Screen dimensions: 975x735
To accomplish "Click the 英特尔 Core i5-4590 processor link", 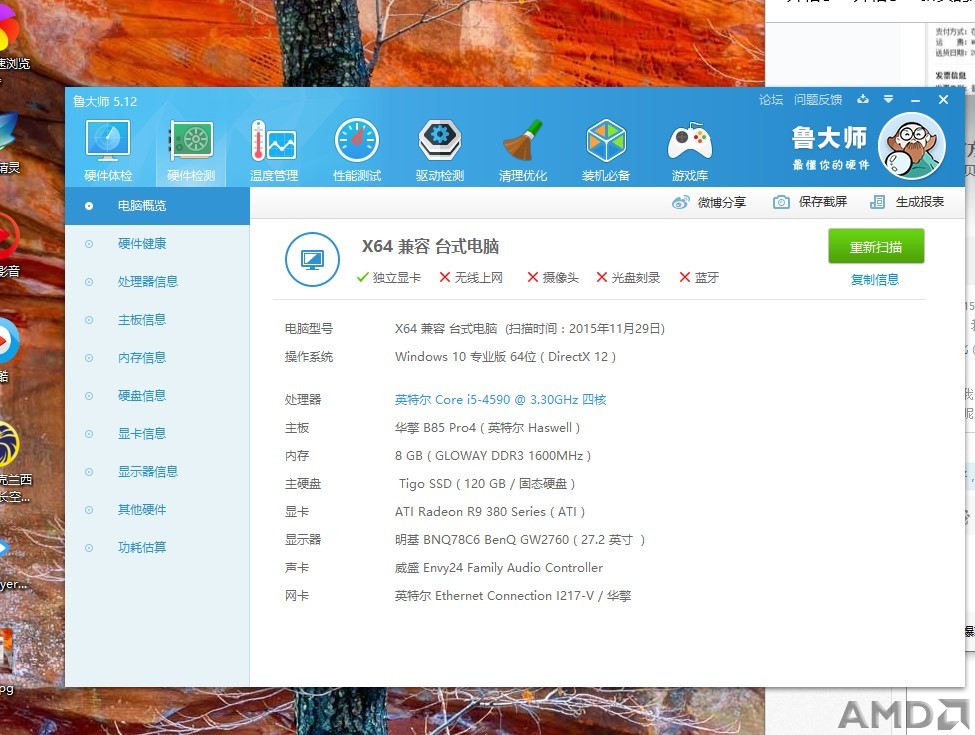I will 501,400.
